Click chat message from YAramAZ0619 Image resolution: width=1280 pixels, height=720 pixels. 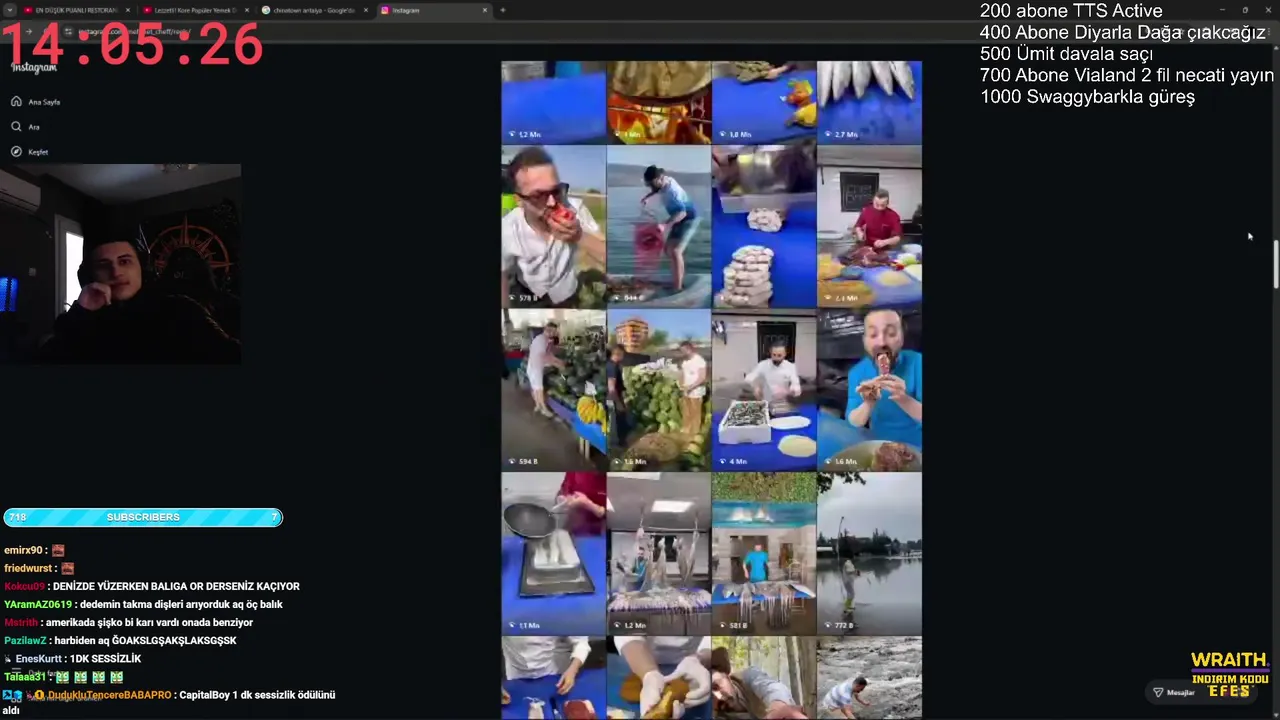(x=143, y=604)
